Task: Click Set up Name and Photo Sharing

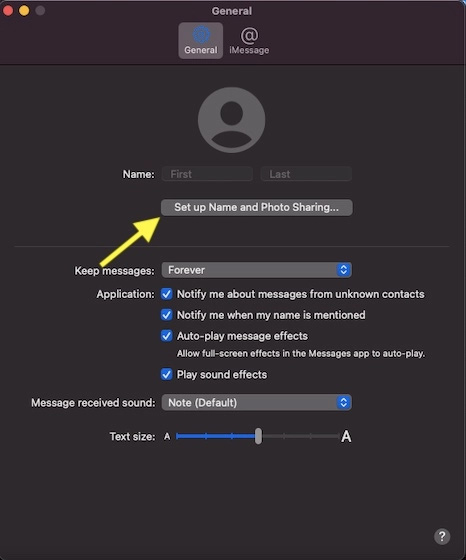Action: pyautogui.click(x=257, y=208)
